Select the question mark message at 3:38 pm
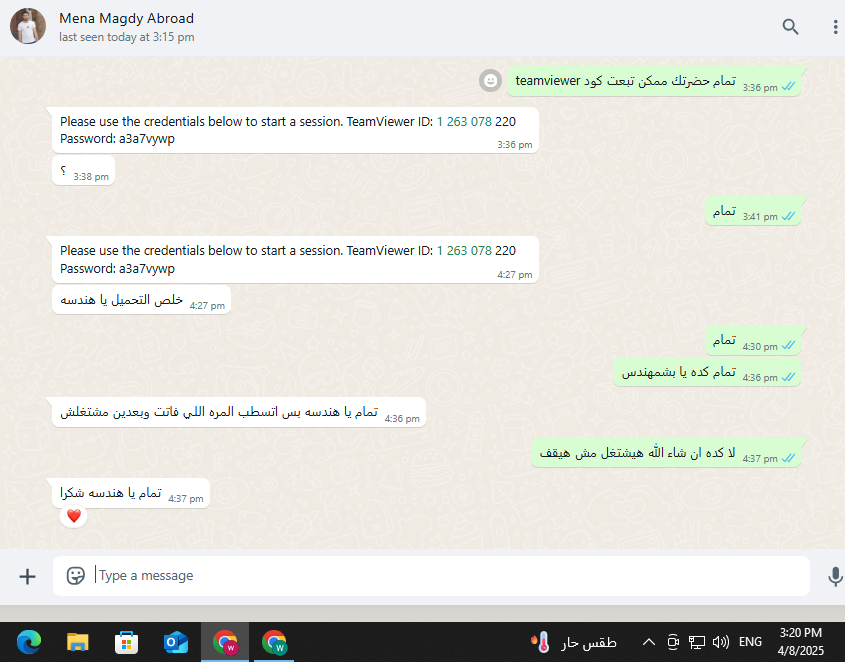Image resolution: width=845 pixels, height=662 pixels. (84, 171)
